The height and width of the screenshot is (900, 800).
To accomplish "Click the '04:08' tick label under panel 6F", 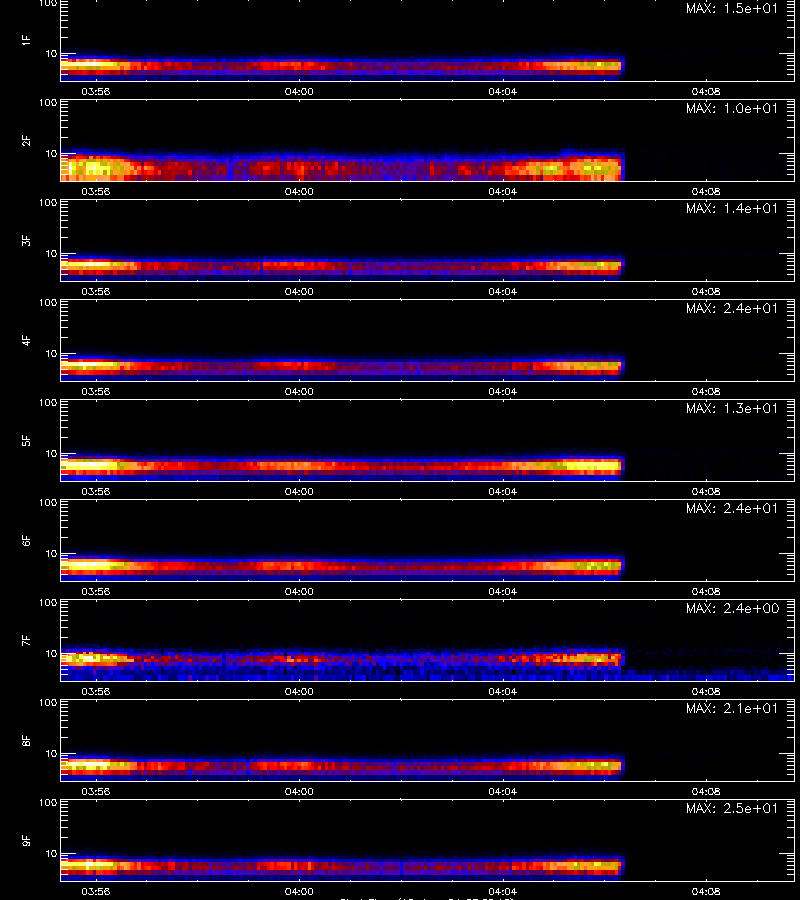I will (x=706, y=592).
